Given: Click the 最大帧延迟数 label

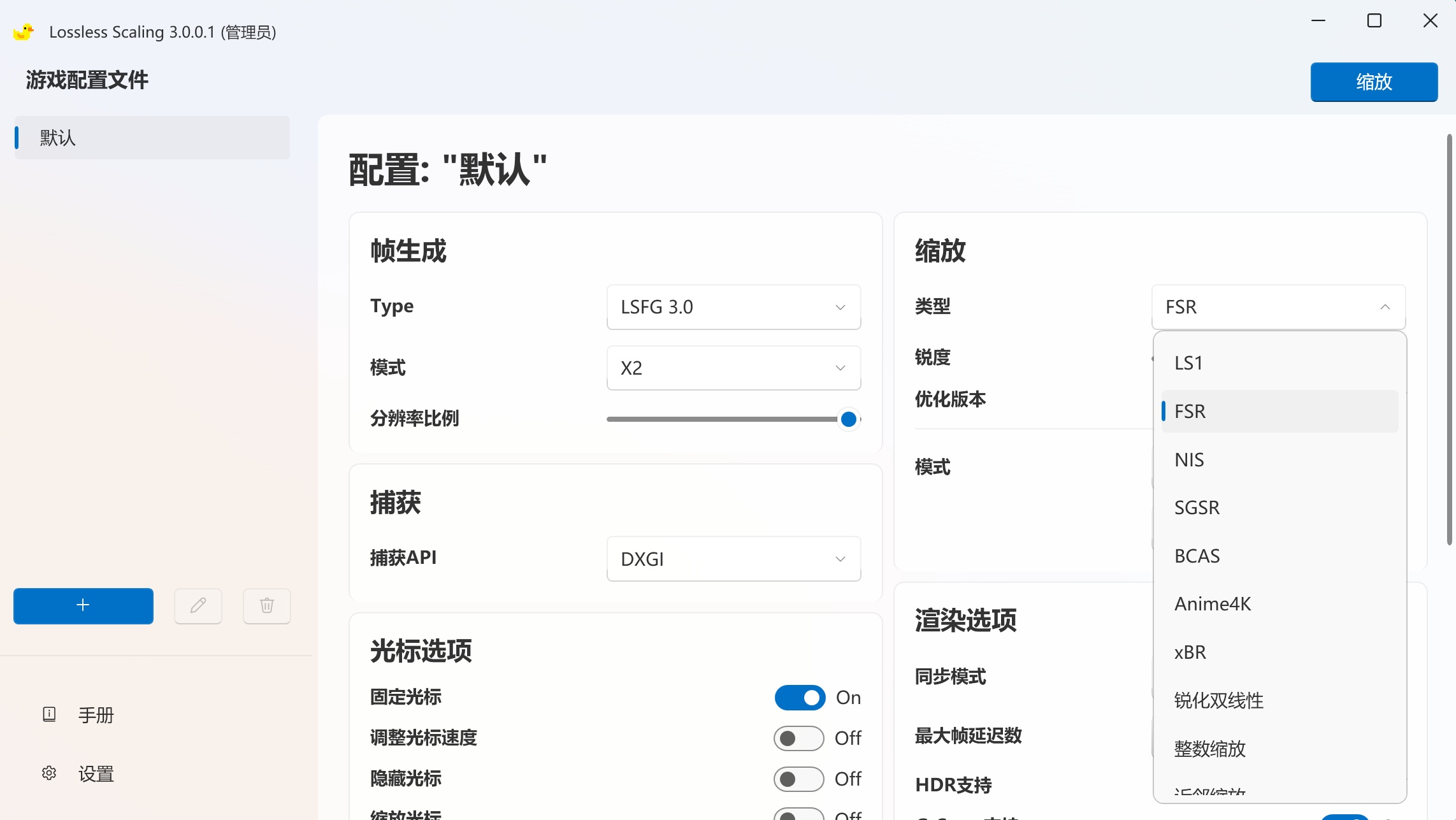Looking at the screenshot, I should (969, 736).
